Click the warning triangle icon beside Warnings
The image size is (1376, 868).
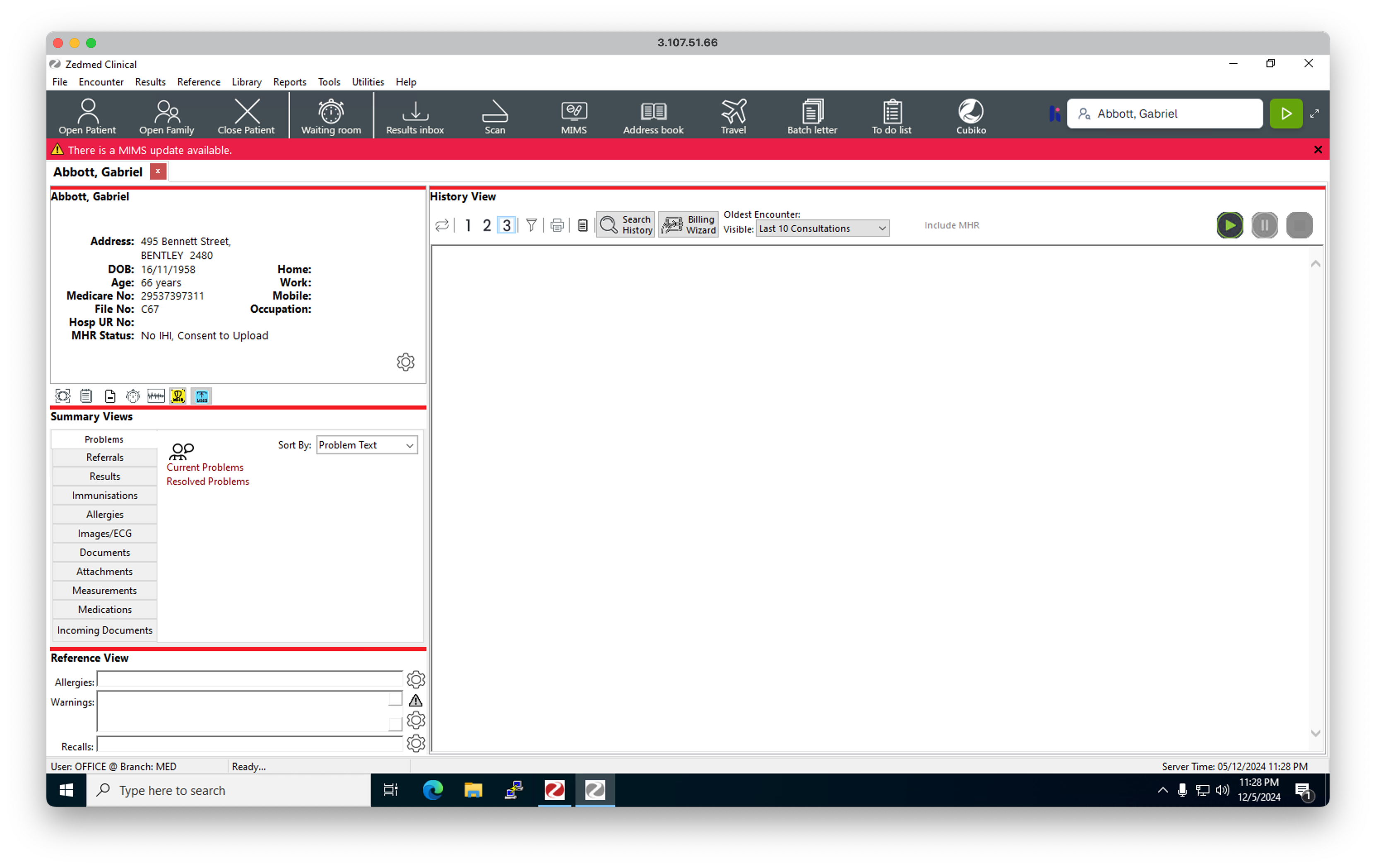coord(416,700)
